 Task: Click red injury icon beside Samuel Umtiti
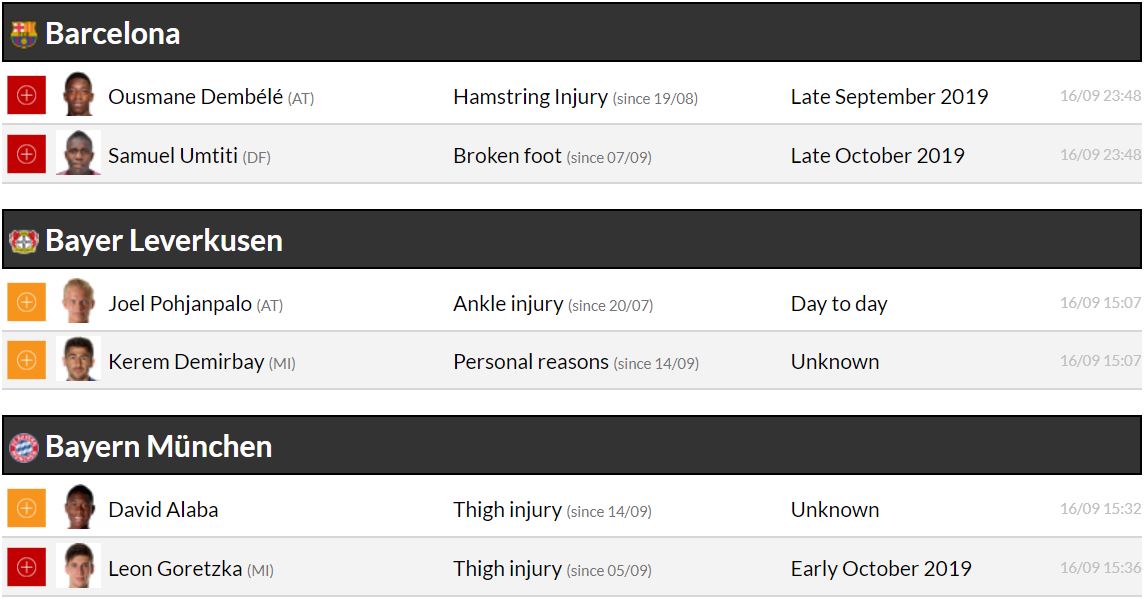(27, 154)
